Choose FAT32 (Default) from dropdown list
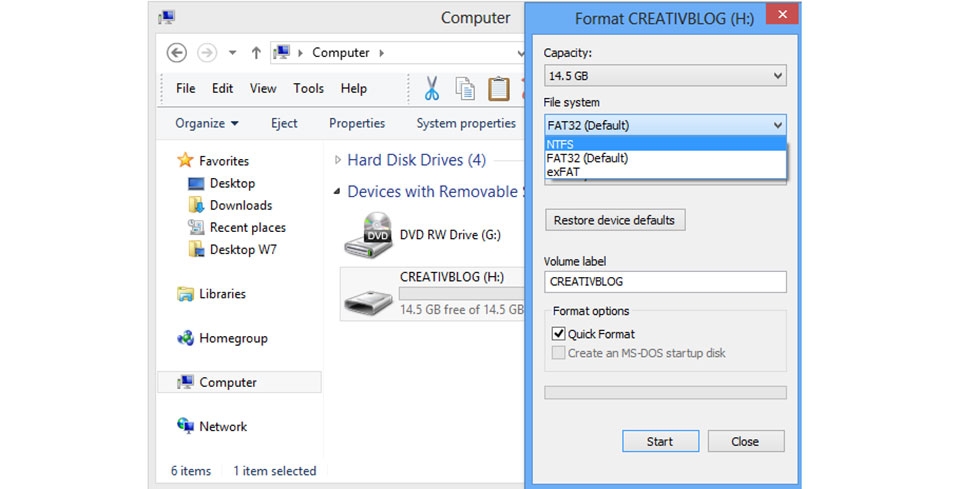The height and width of the screenshot is (489, 960). click(x=665, y=158)
